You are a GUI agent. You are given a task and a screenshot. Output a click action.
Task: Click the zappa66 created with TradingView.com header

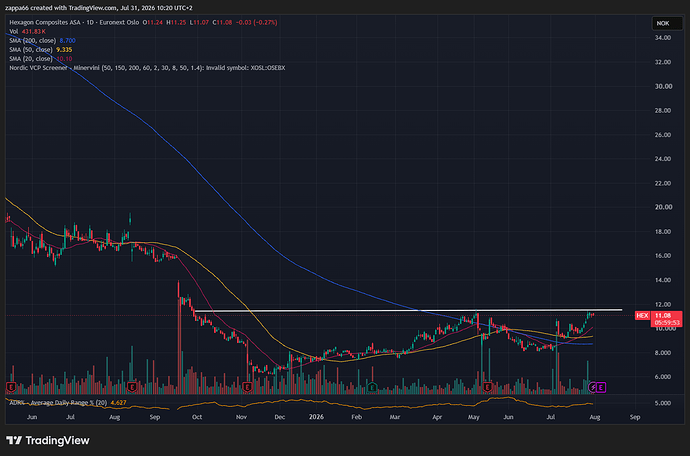[99, 8]
